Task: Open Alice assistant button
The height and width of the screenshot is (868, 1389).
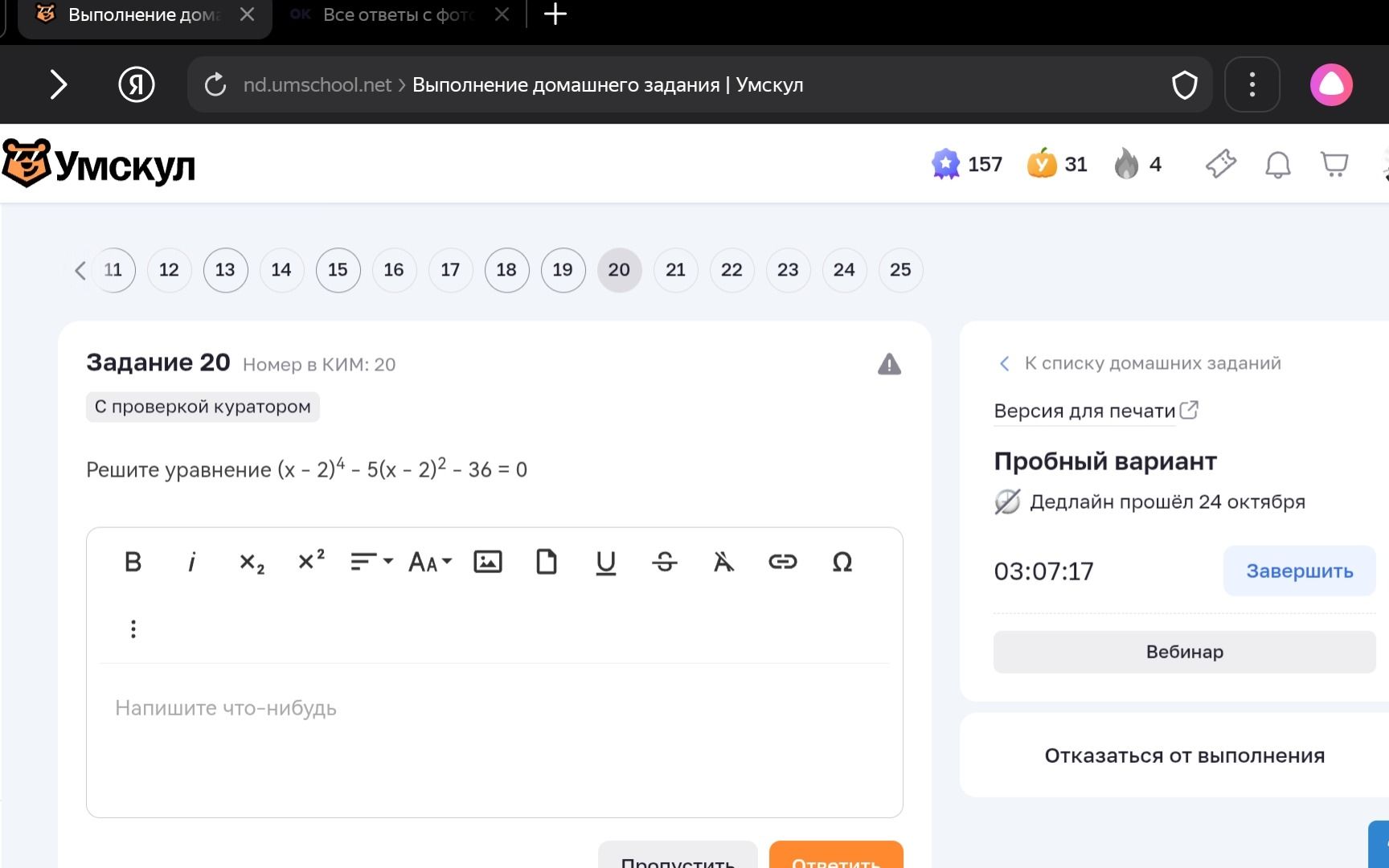Action: (x=1331, y=84)
